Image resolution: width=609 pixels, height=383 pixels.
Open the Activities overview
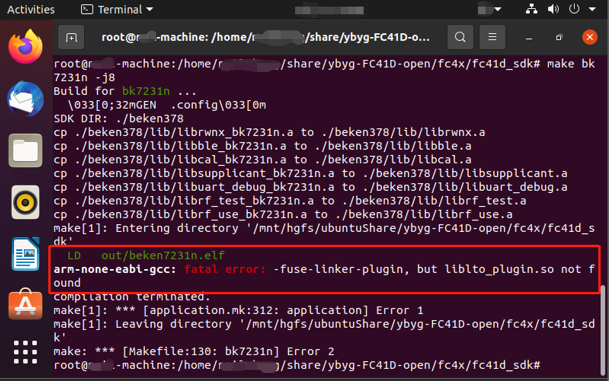31,9
